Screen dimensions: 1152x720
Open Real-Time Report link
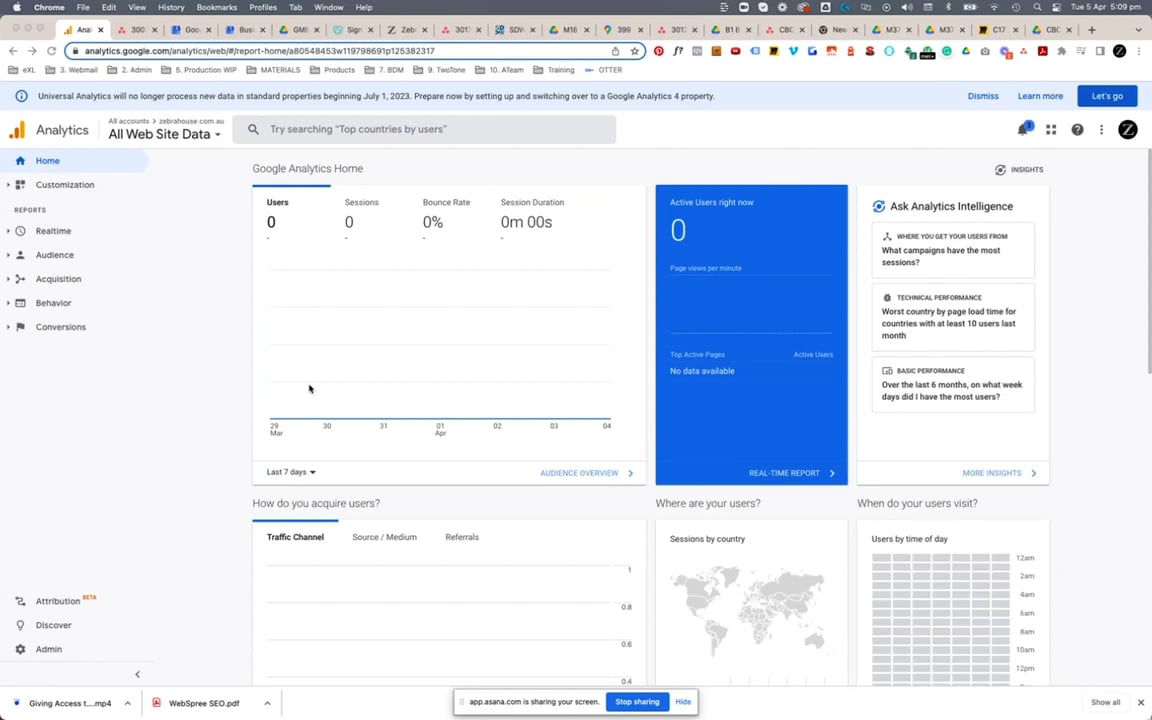pyautogui.click(x=791, y=473)
